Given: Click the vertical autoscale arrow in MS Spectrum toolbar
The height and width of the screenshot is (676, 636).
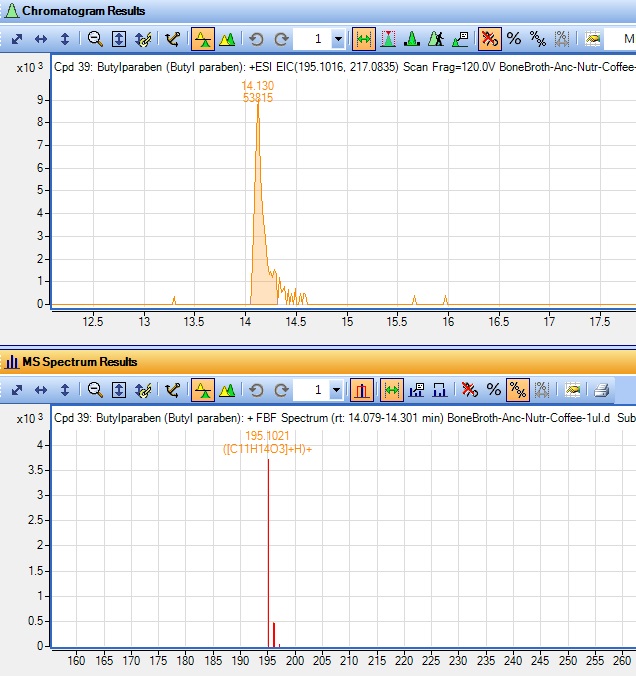Looking at the screenshot, I should [65, 389].
